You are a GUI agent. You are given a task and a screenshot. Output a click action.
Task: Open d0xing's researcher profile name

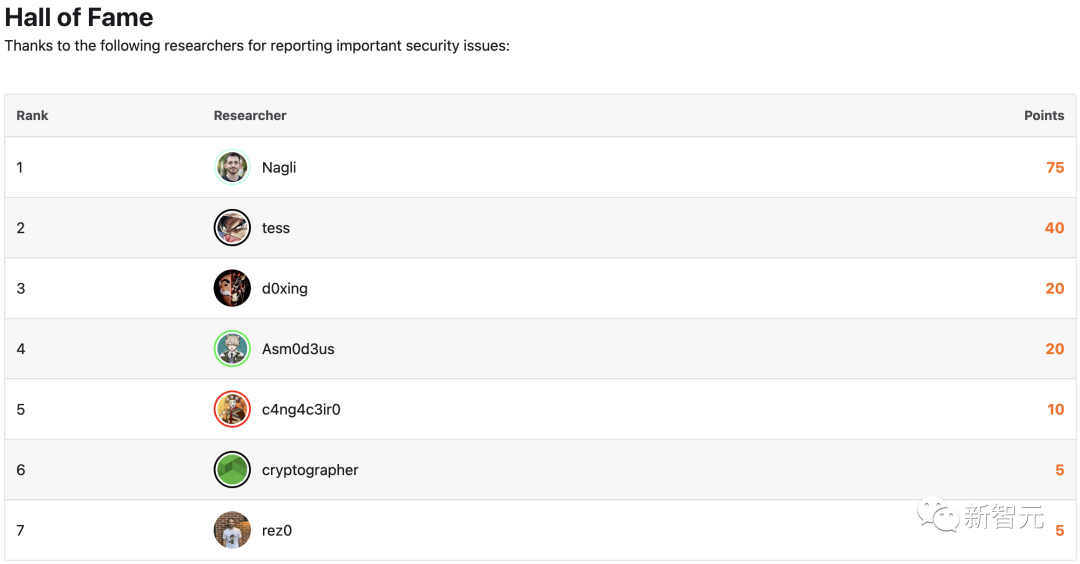coord(285,288)
